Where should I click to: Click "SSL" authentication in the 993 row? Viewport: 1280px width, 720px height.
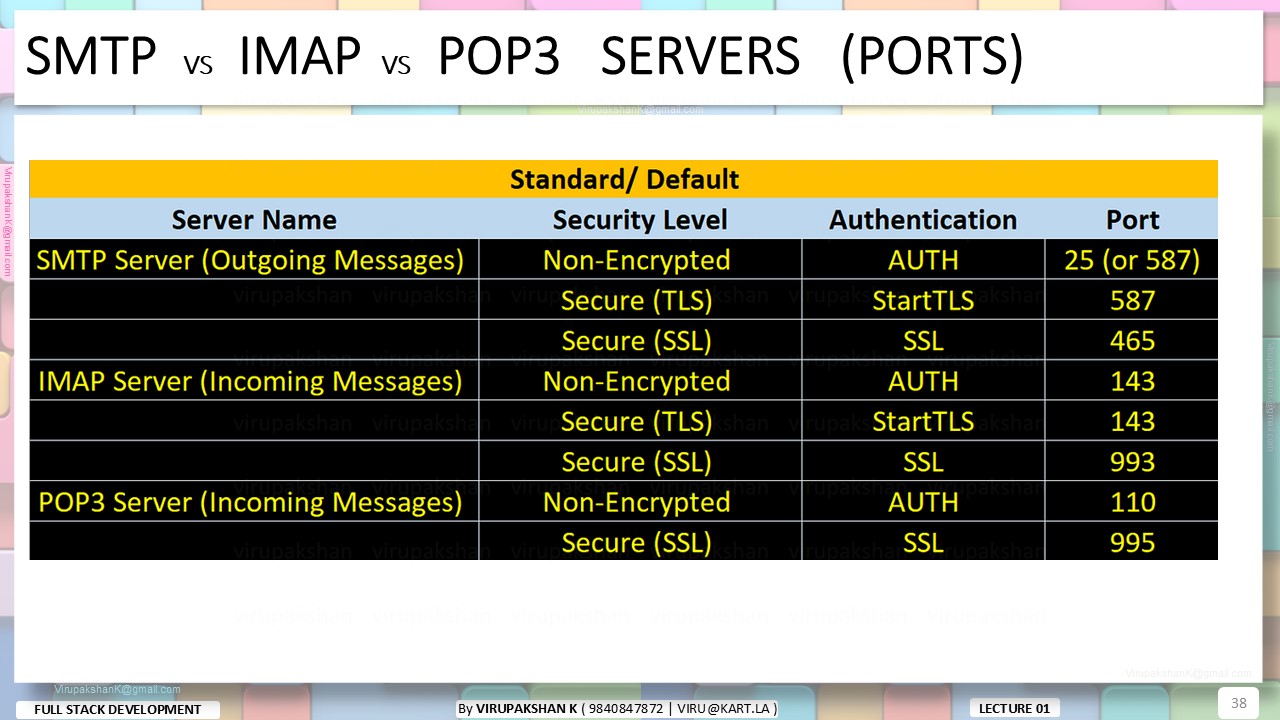923,462
